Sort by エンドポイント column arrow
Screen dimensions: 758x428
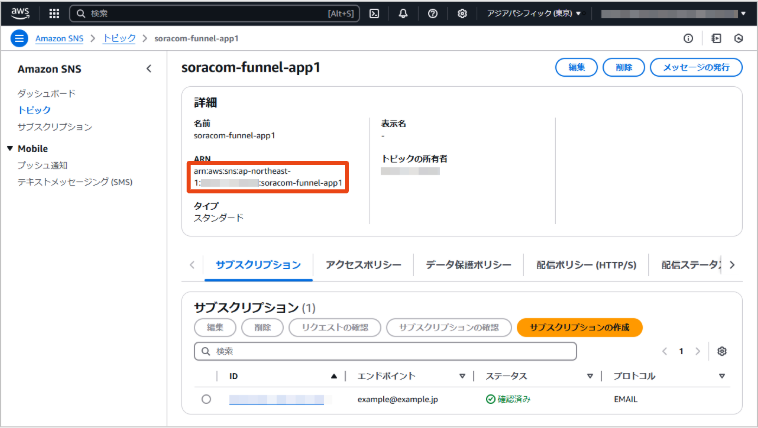(462, 376)
